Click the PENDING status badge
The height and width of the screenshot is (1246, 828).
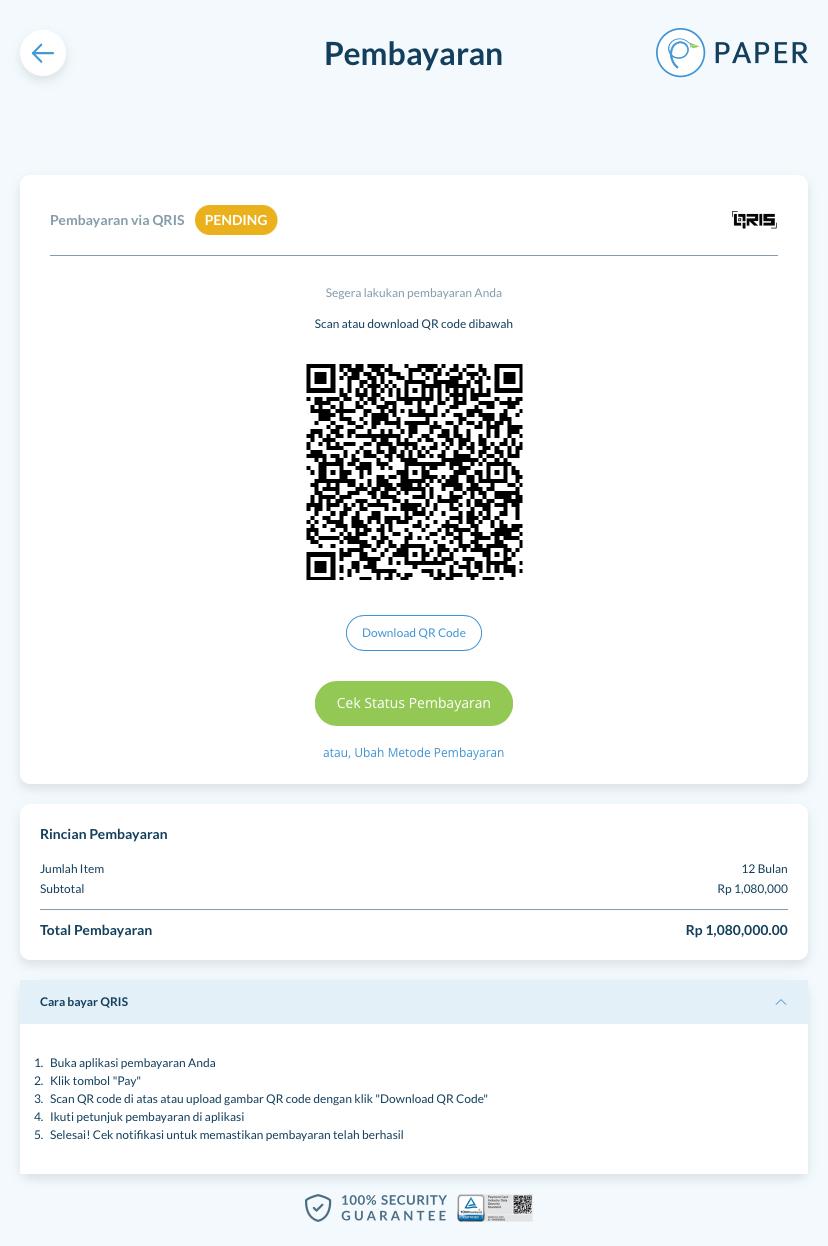click(236, 220)
